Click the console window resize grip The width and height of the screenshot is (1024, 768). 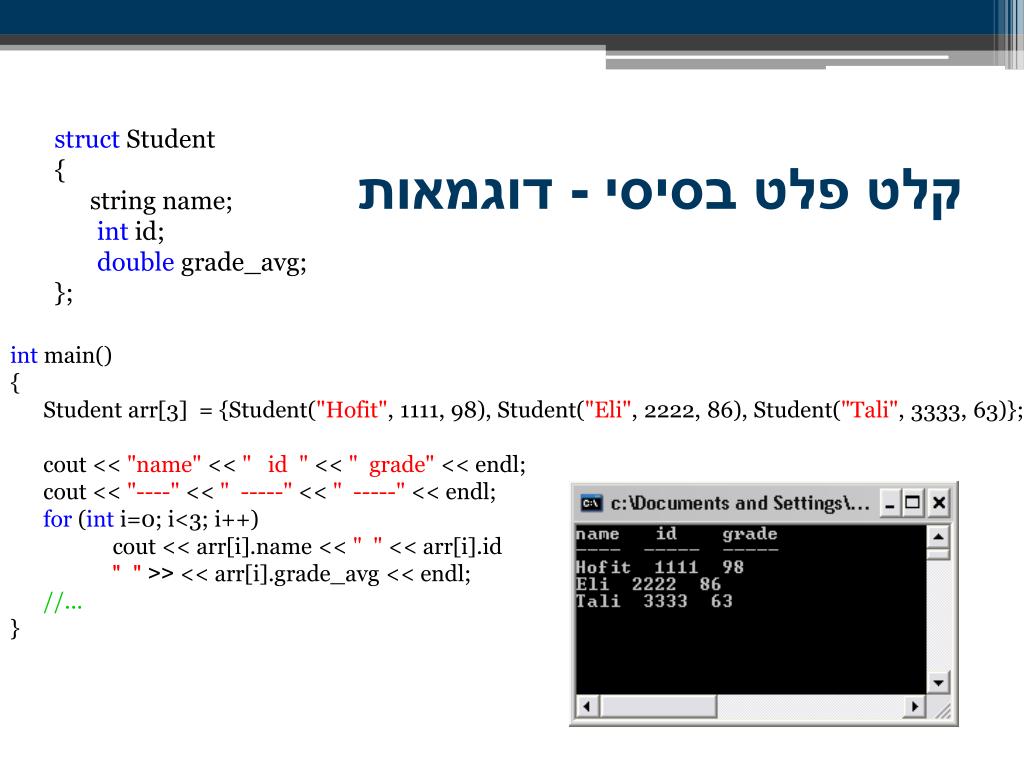pyautogui.click(x=941, y=710)
